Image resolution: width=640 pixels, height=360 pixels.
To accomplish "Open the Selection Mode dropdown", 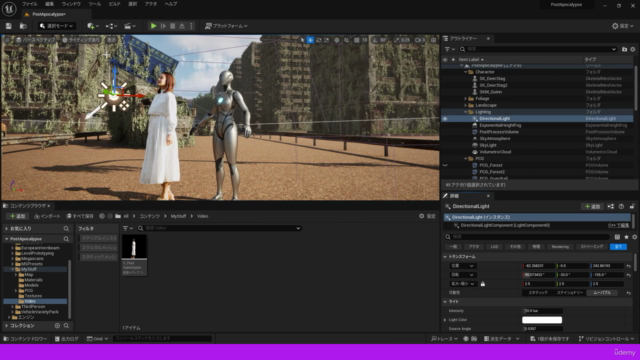I will [x=57, y=26].
